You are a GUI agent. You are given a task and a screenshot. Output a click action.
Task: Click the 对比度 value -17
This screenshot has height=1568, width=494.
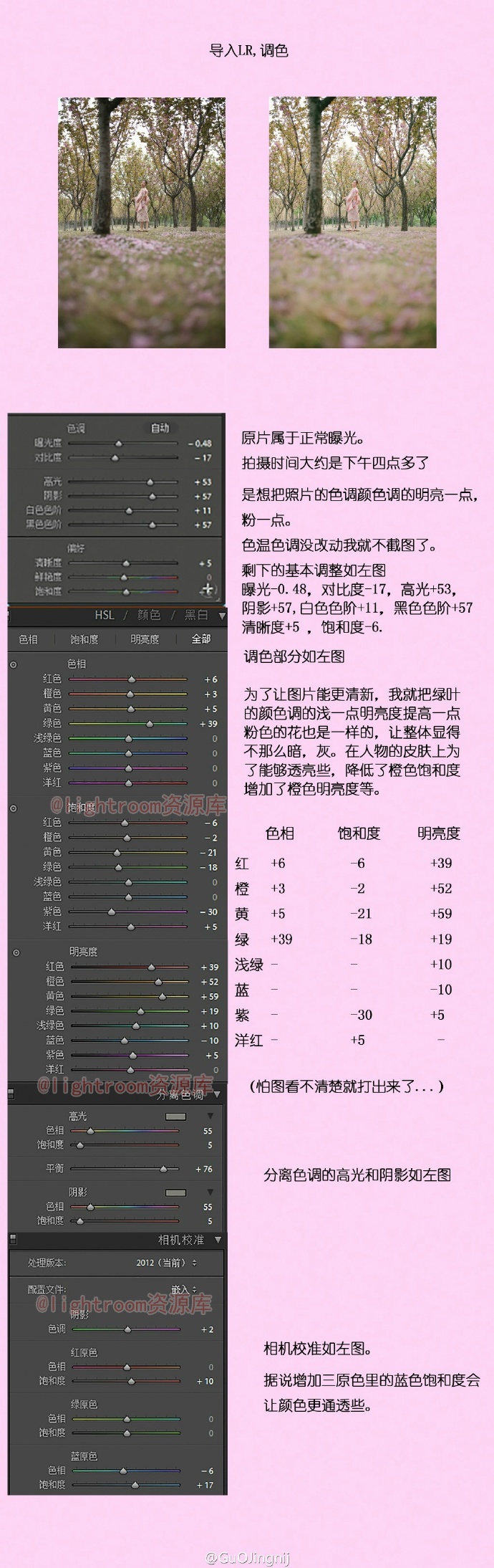[203, 457]
